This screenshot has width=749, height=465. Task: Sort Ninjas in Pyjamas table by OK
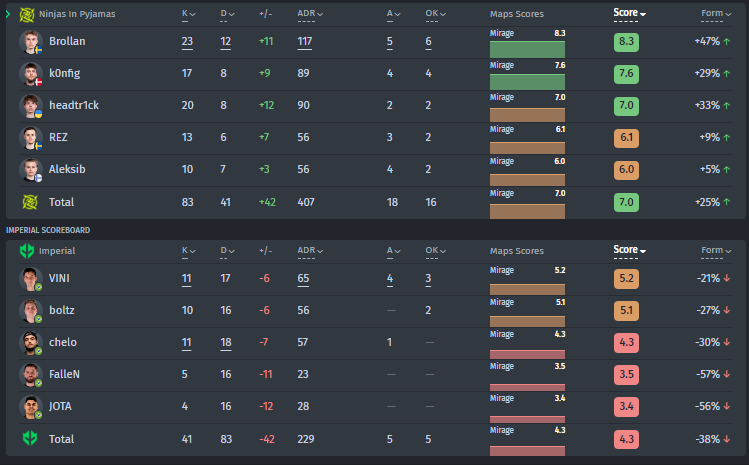435,14
